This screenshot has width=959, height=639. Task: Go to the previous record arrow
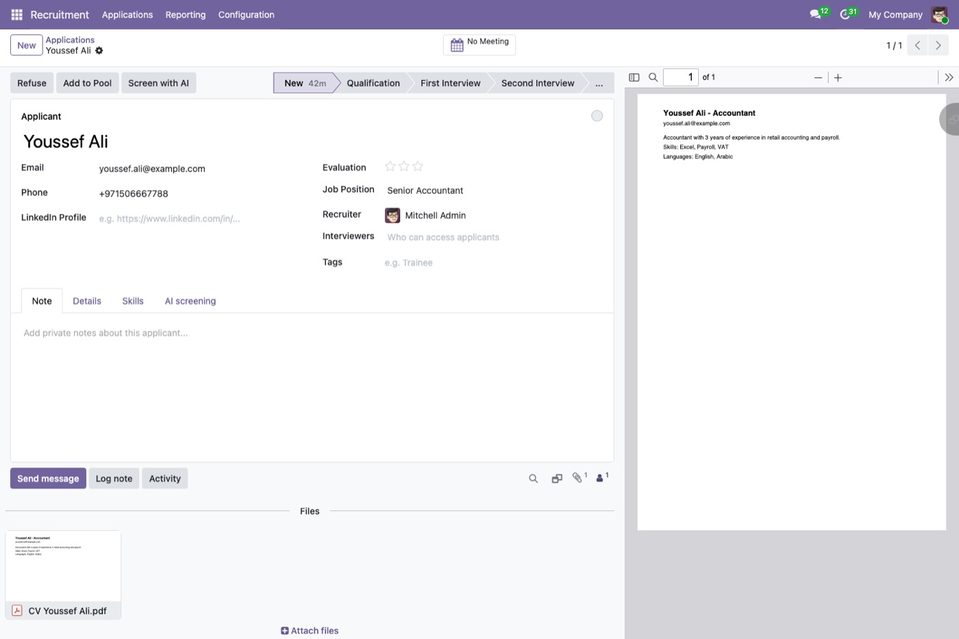click(917, 45)
